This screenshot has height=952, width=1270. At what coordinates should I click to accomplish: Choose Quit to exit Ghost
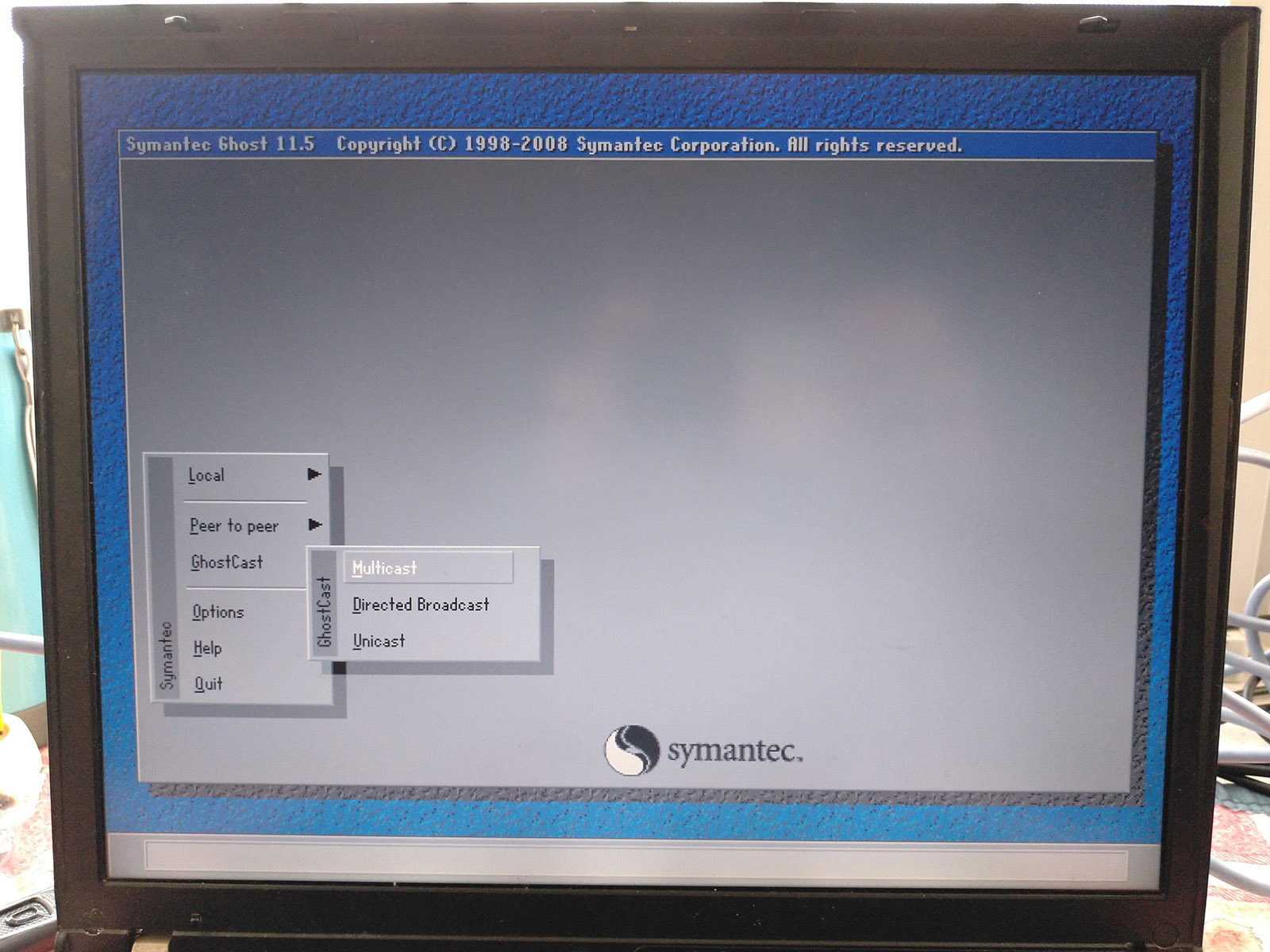209,684
